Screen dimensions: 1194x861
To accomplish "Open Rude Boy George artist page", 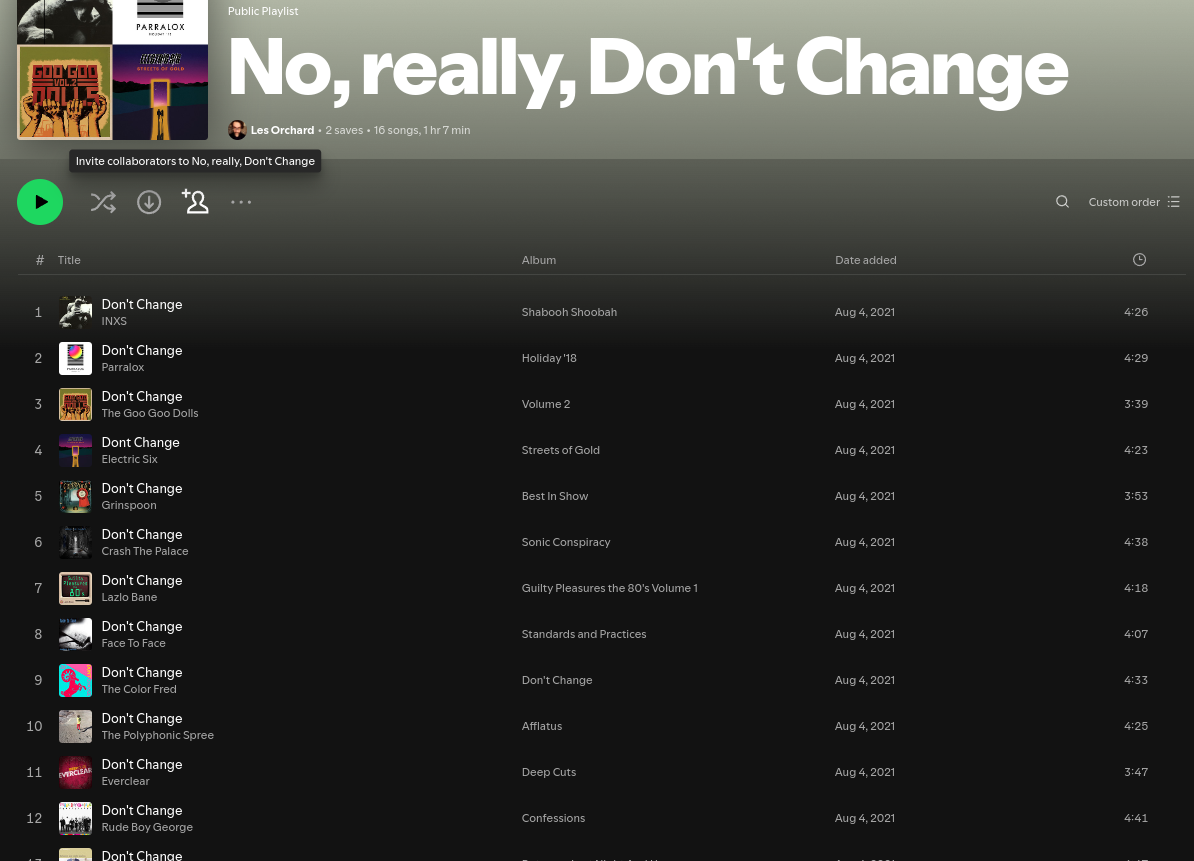I will point(147,828).
